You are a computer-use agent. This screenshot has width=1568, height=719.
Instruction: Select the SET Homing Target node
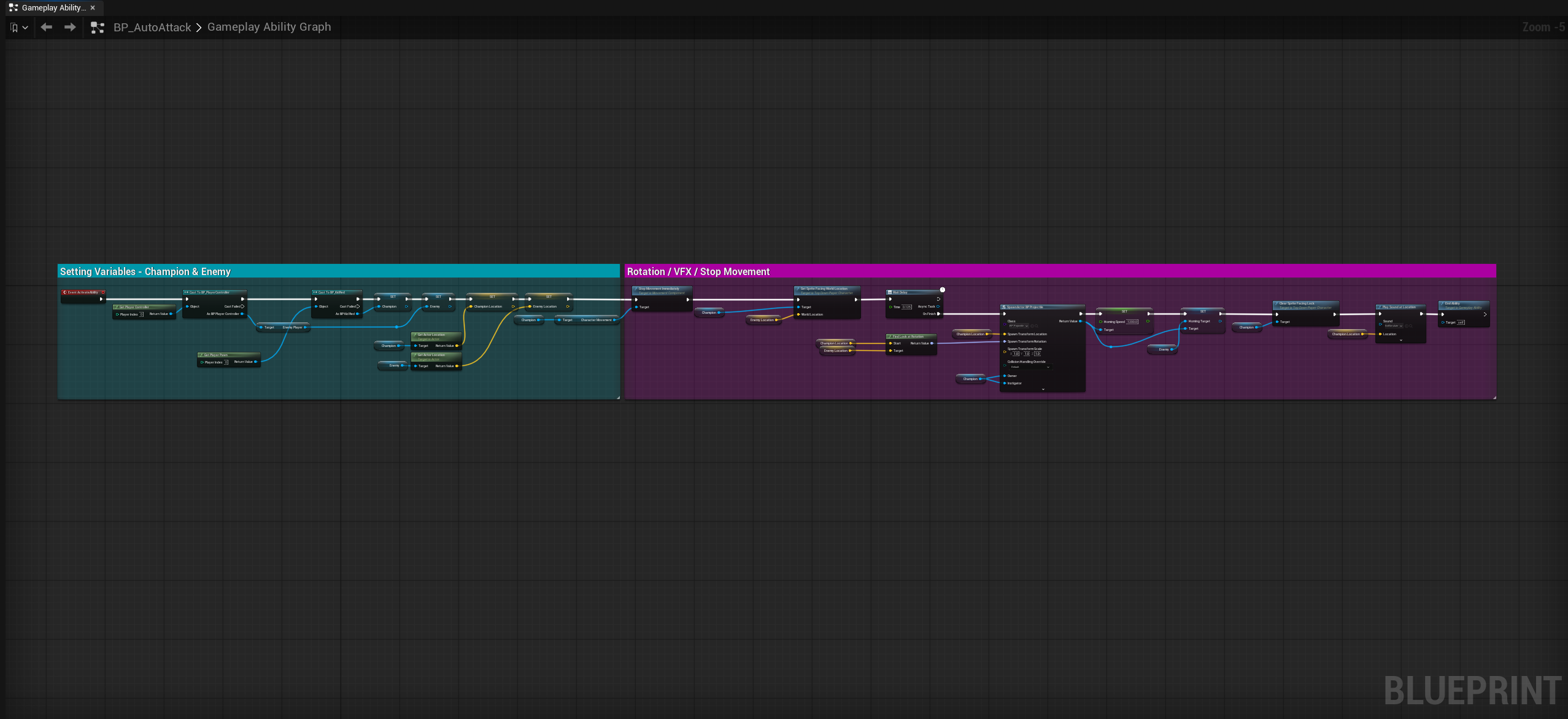point(1203,320)
